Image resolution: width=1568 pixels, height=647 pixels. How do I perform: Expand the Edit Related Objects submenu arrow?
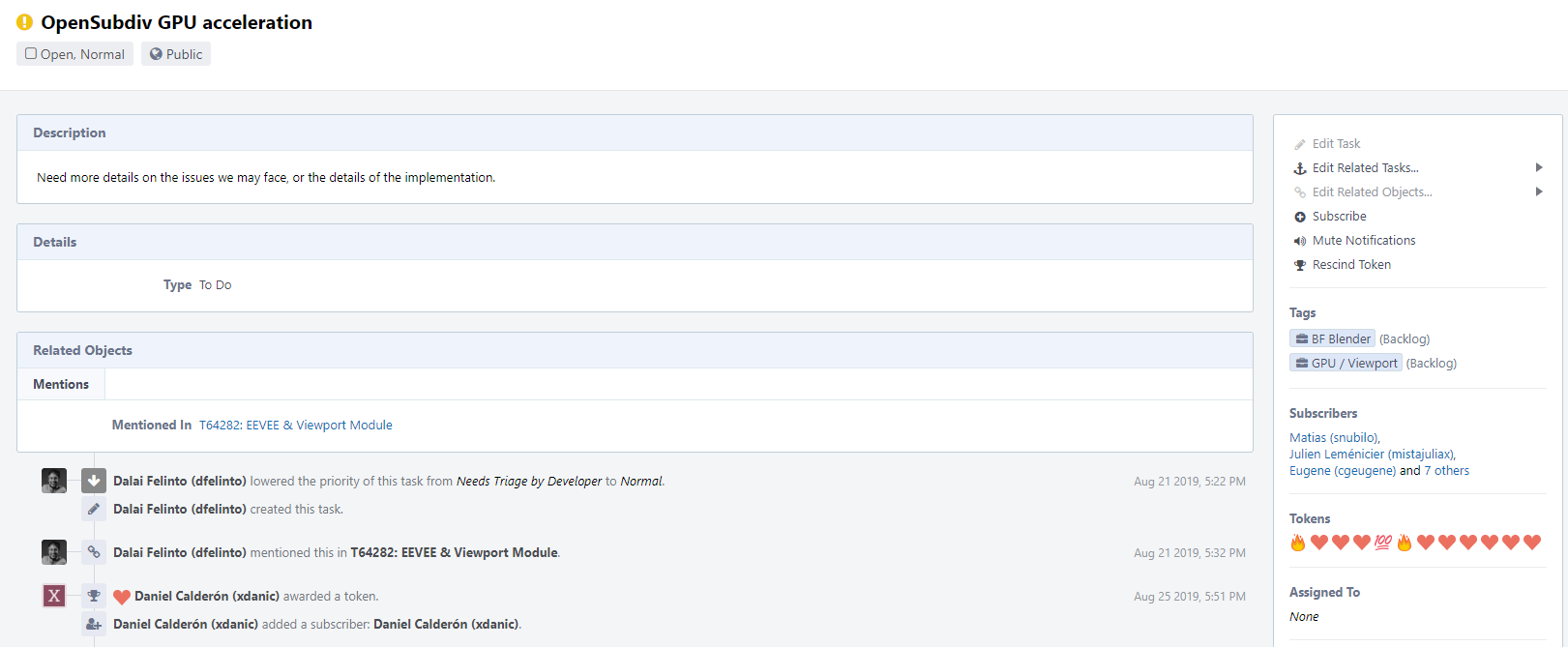coord(1539,192)
